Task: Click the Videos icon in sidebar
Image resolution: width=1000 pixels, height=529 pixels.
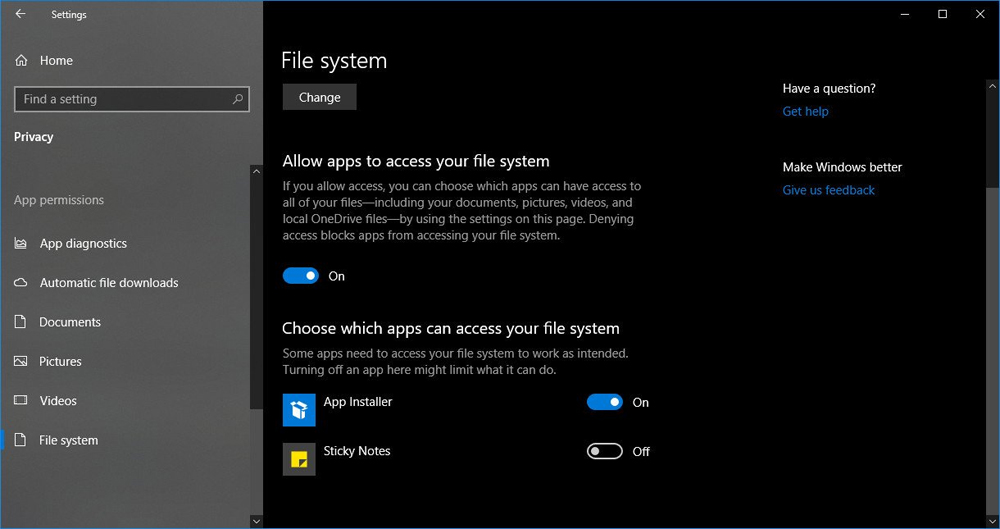Action: pyautogui.click(x=20, y=401)
